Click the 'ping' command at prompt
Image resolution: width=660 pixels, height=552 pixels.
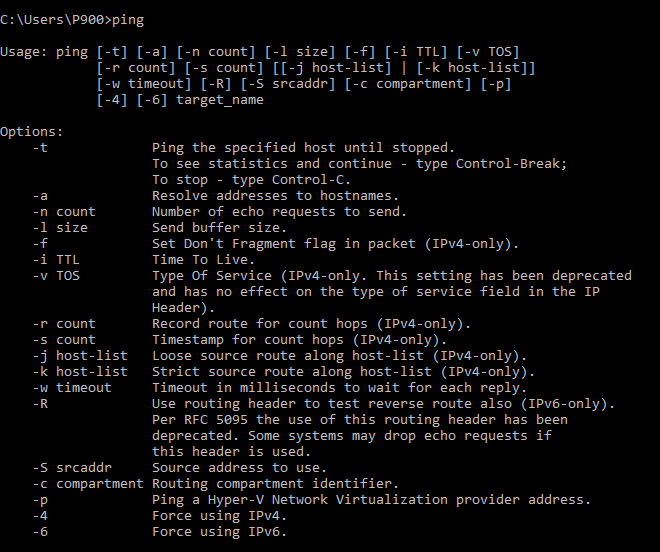point(128,20)
